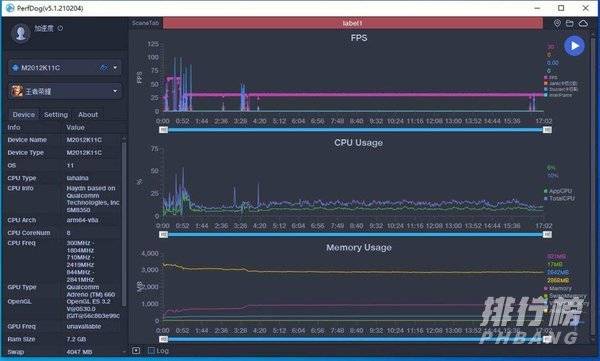The image size is (600, 361).
Task: Toggle the InterFrame series in the FPS legend
Action: (x=558, y=95)
